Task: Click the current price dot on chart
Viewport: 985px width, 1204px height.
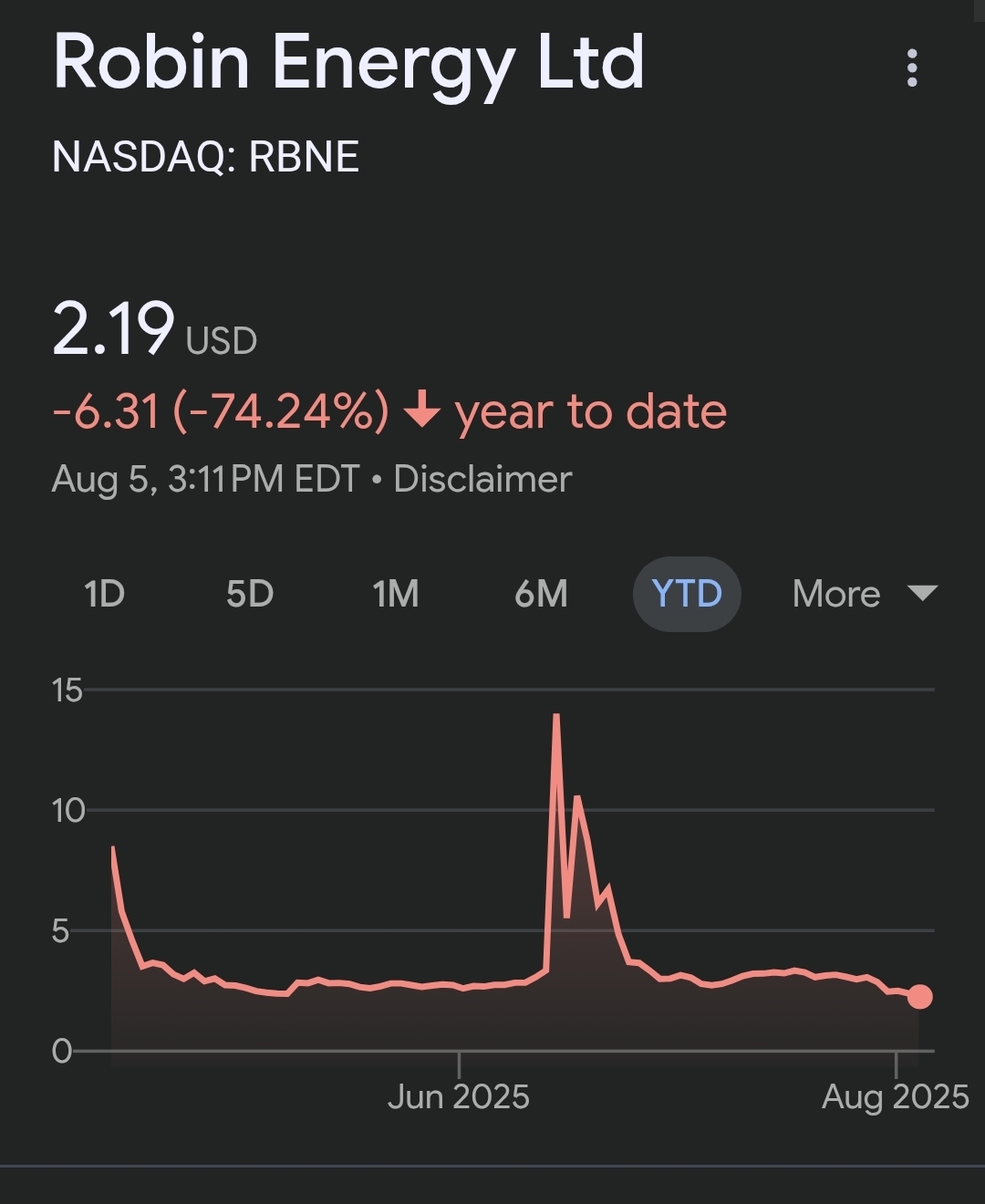Action: (x=919, y=996)
